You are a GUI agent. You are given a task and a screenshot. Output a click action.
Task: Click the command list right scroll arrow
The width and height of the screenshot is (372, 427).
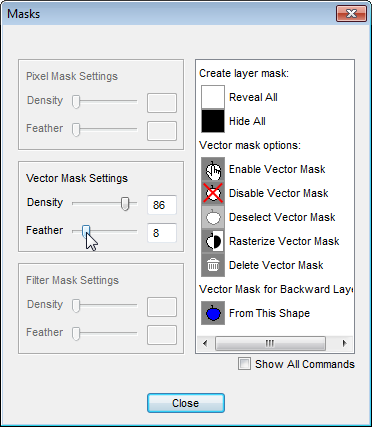(x=344, y=343)
